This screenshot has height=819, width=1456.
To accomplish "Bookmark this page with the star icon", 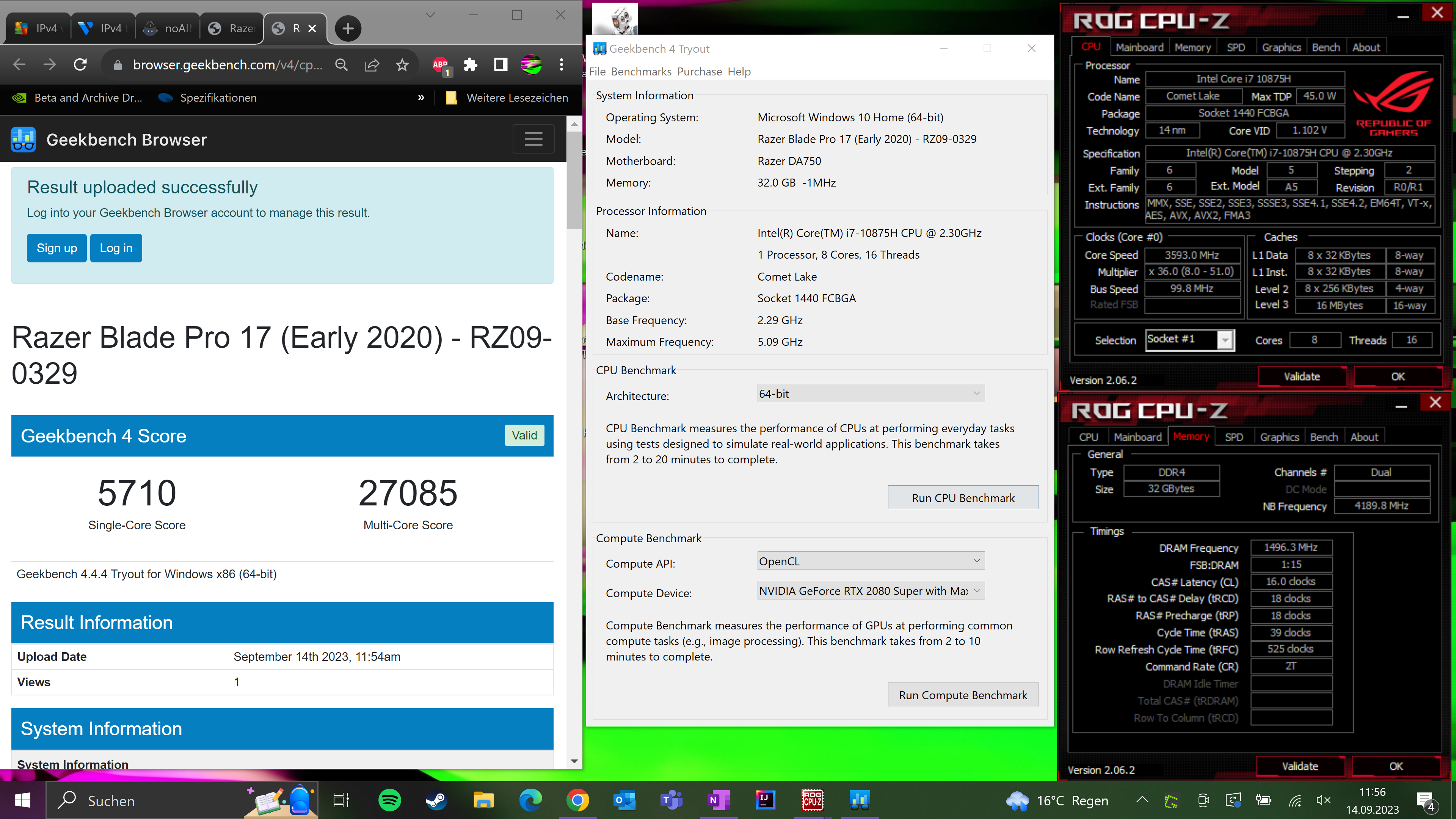I will pyautogui.click(x=402, y=65).
